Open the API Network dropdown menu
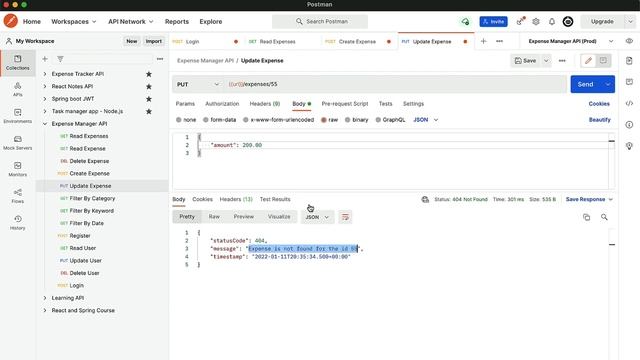Screen dimensions: 640x360 131,22
